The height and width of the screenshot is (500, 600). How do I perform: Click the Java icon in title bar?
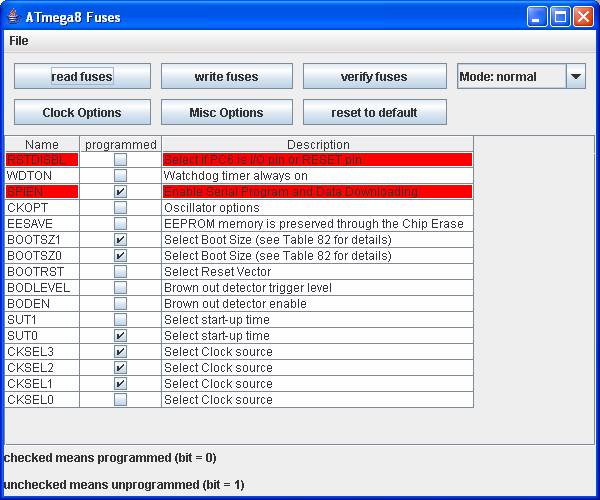point(14,17)
